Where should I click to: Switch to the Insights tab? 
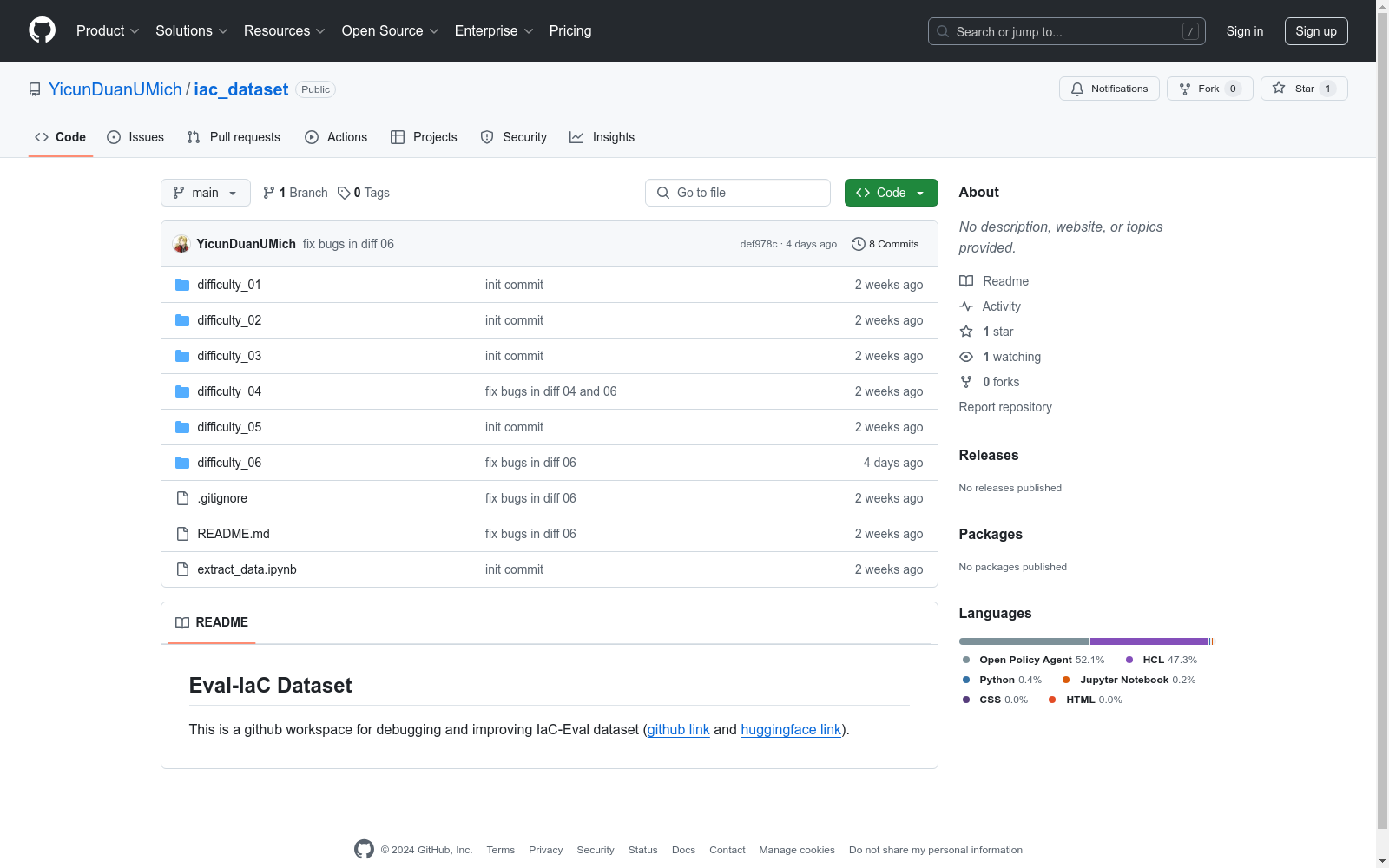coord(602,137)
